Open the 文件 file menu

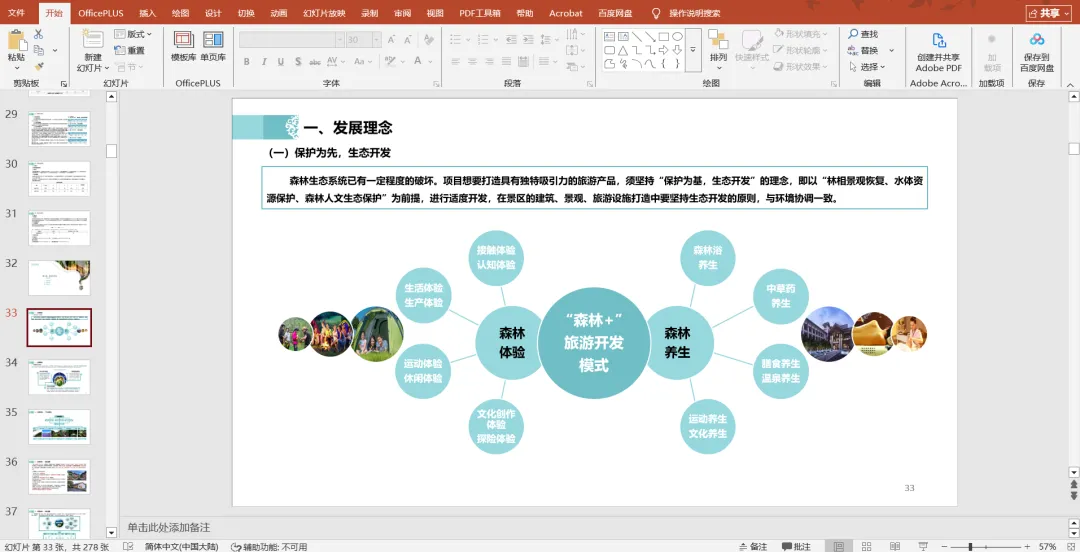pos(16,13)
